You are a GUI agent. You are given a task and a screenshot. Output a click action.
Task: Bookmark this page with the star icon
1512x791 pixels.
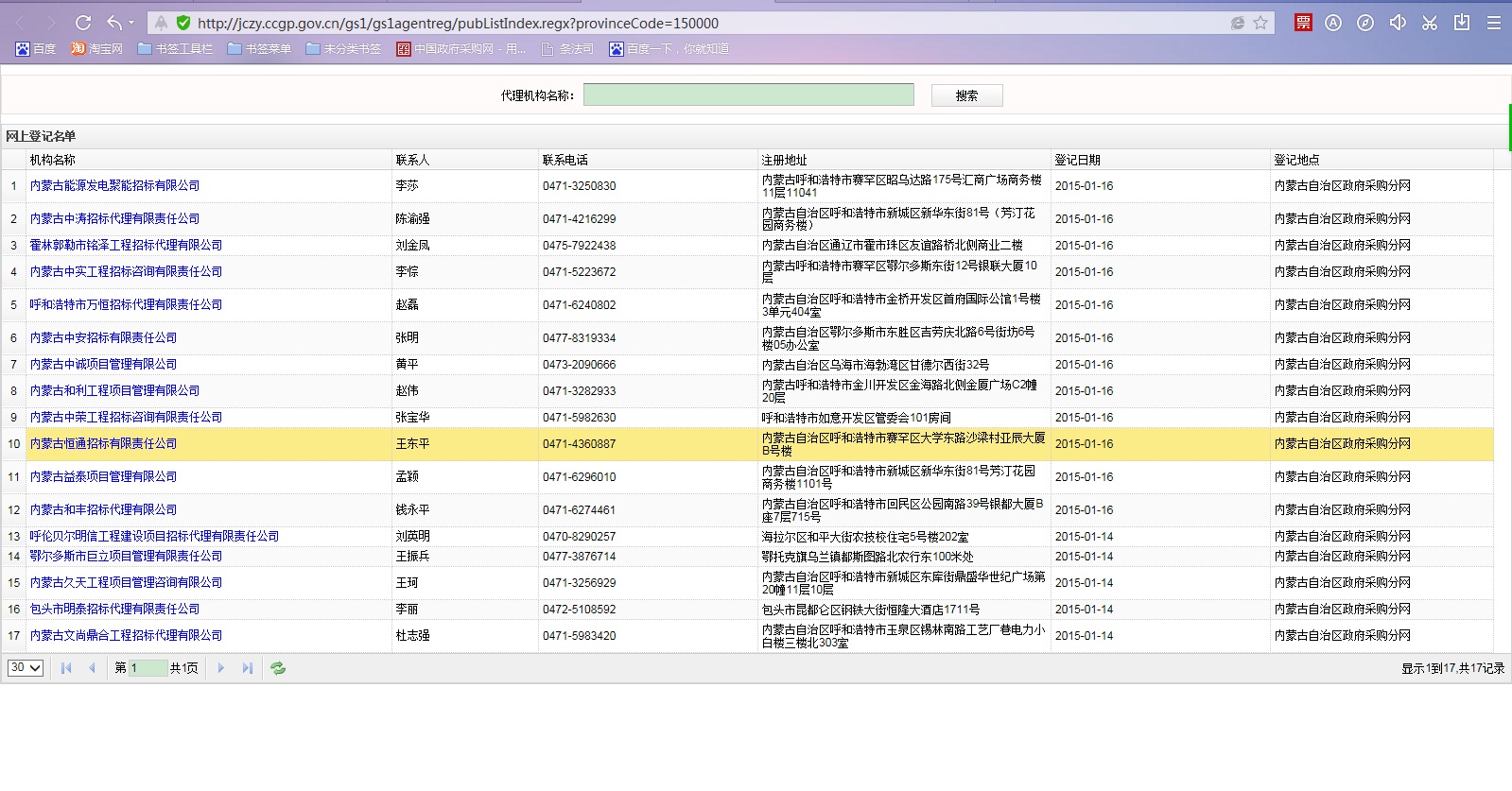point(1260,23)
